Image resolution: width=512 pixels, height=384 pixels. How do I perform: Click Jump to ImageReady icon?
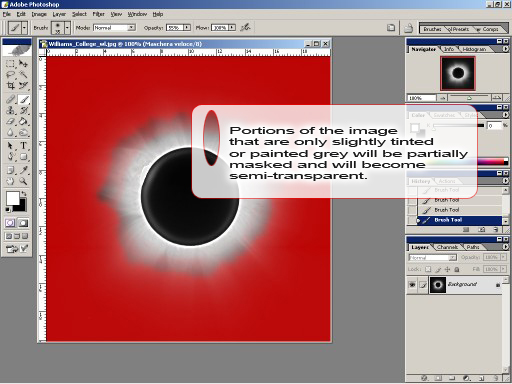(x=17, y=248)
